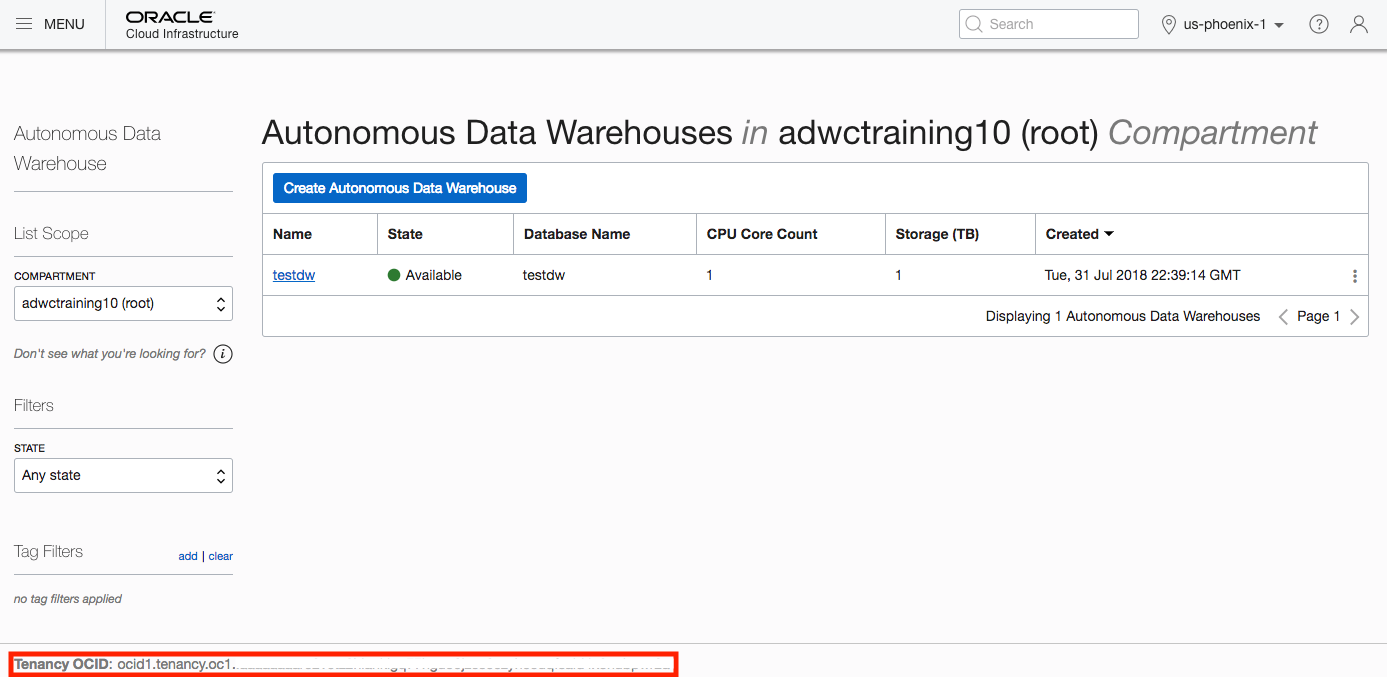Click the info icon beside compartment hint
The height and width of the screenshot is (677, 1387).
(223, 354)
